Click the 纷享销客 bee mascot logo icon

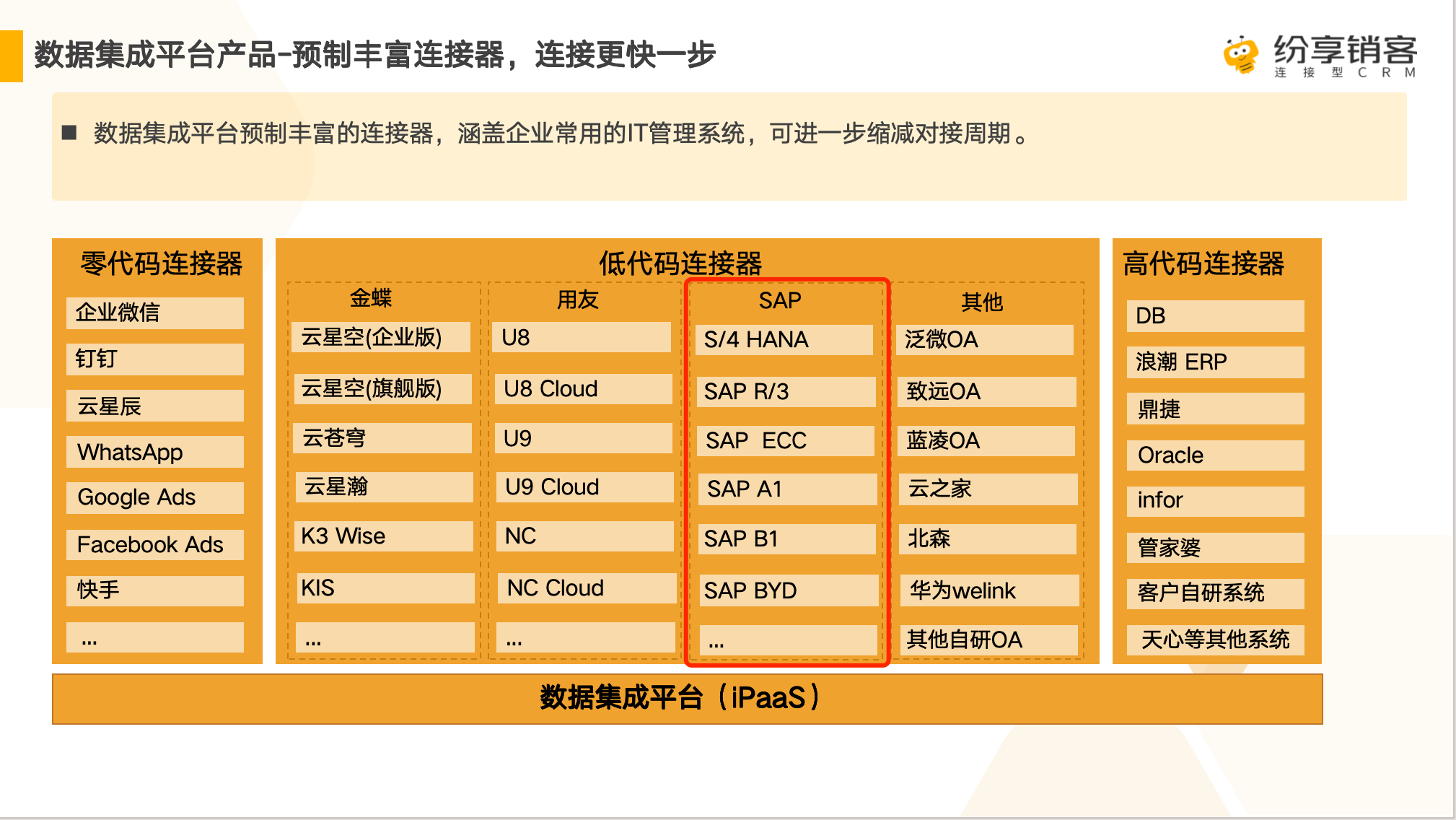pos(1241,54)
